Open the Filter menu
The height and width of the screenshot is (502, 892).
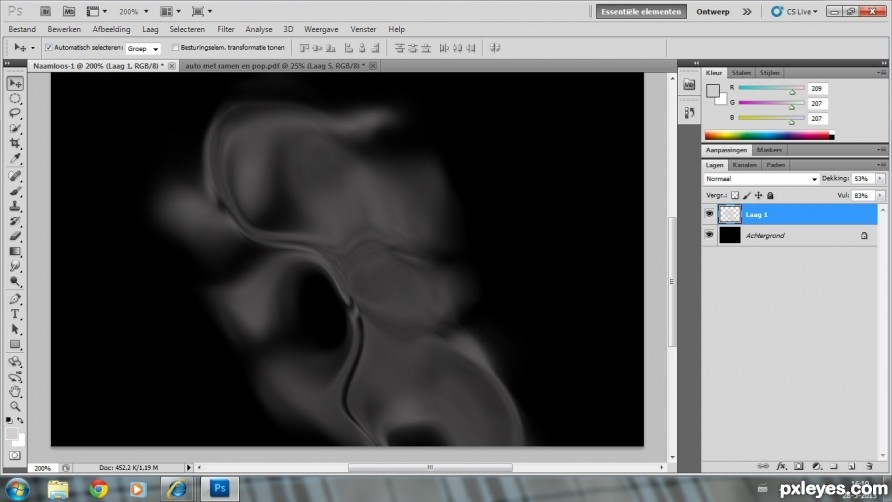coord(226,29)
